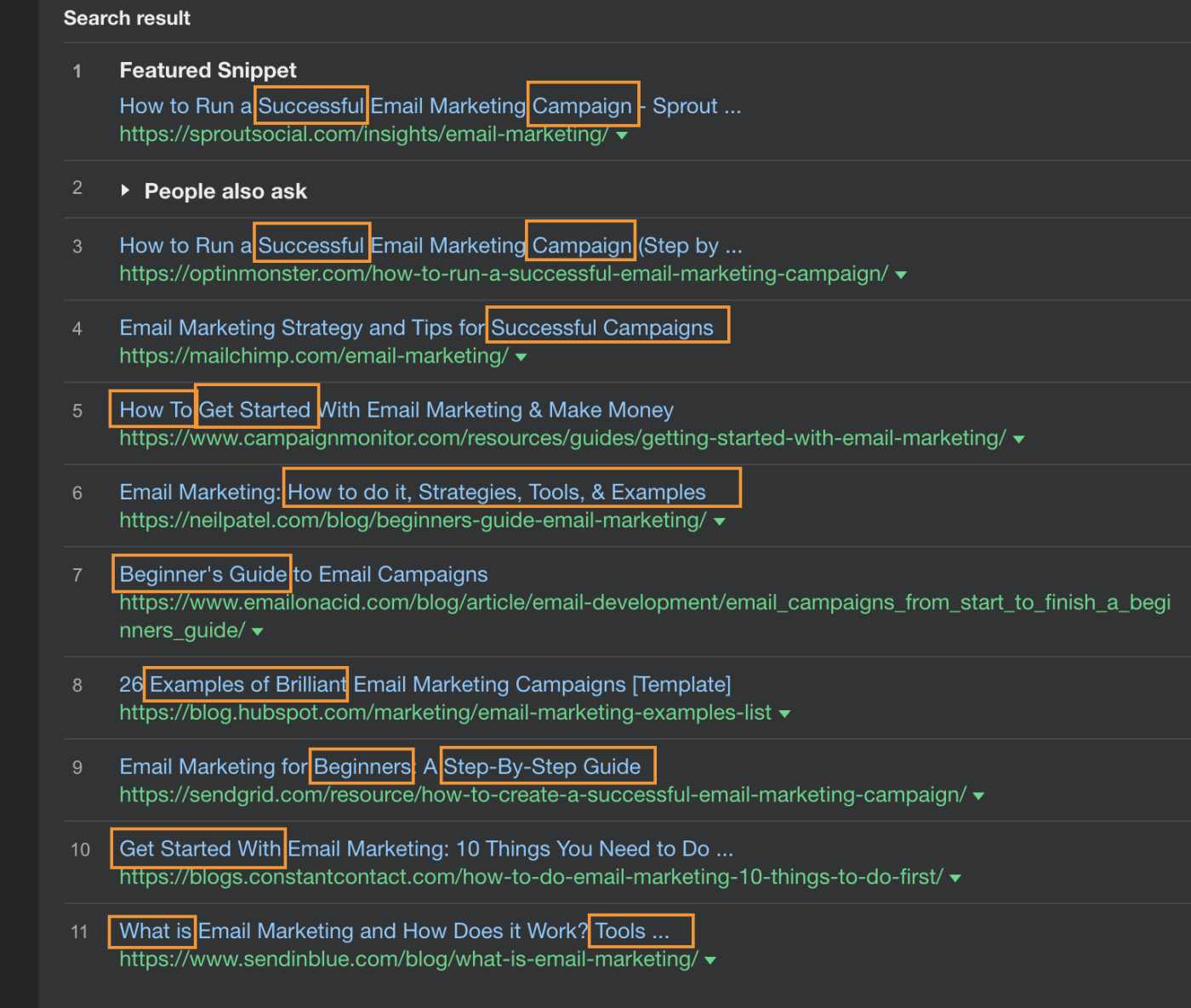Click the Featured Snippet label
The width and height of the screenshot is (1191, 1008).
click(x=208, y=71)
